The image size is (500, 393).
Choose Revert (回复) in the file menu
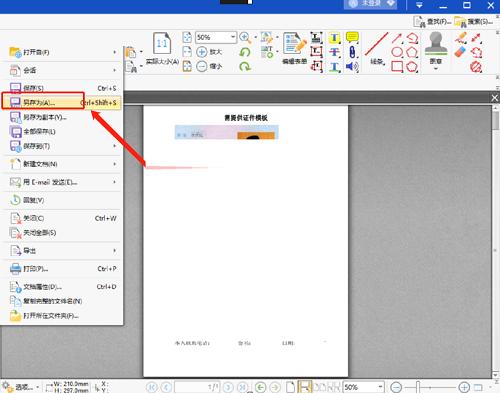pos(62,200)
